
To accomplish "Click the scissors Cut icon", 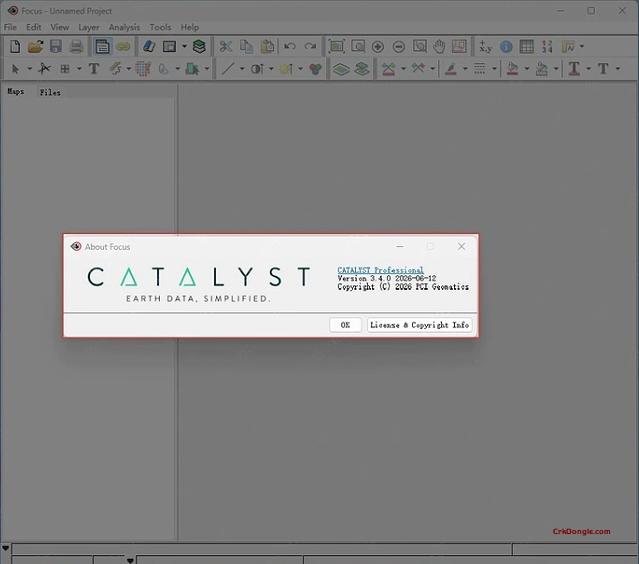I will (225, 46).
